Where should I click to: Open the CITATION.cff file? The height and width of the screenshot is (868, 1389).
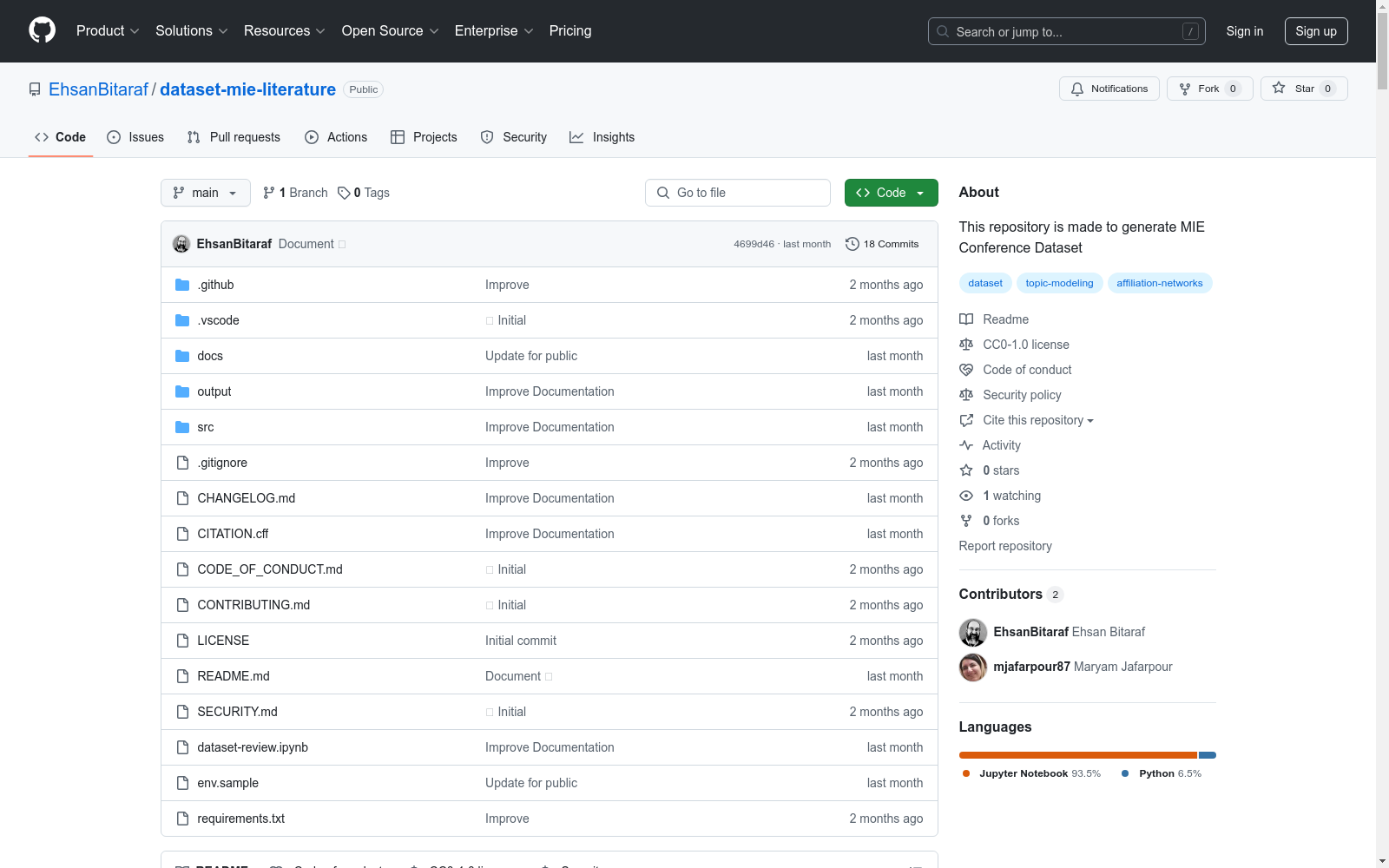[233, 534]
